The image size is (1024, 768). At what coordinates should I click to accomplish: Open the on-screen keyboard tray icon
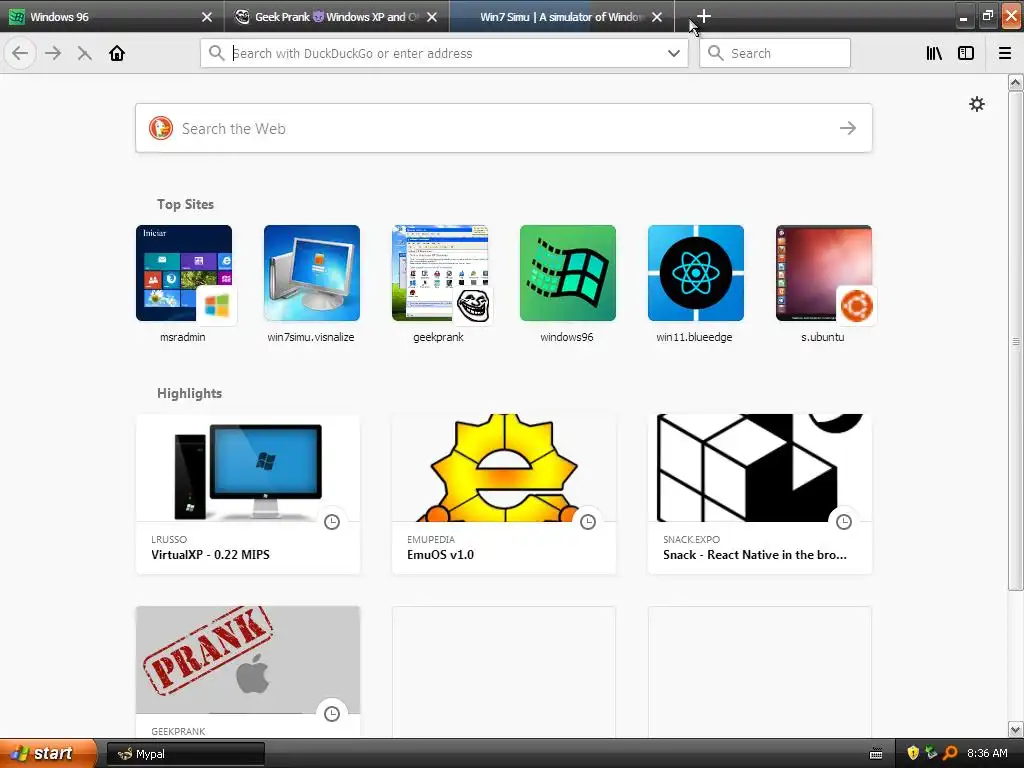(876, 754)
